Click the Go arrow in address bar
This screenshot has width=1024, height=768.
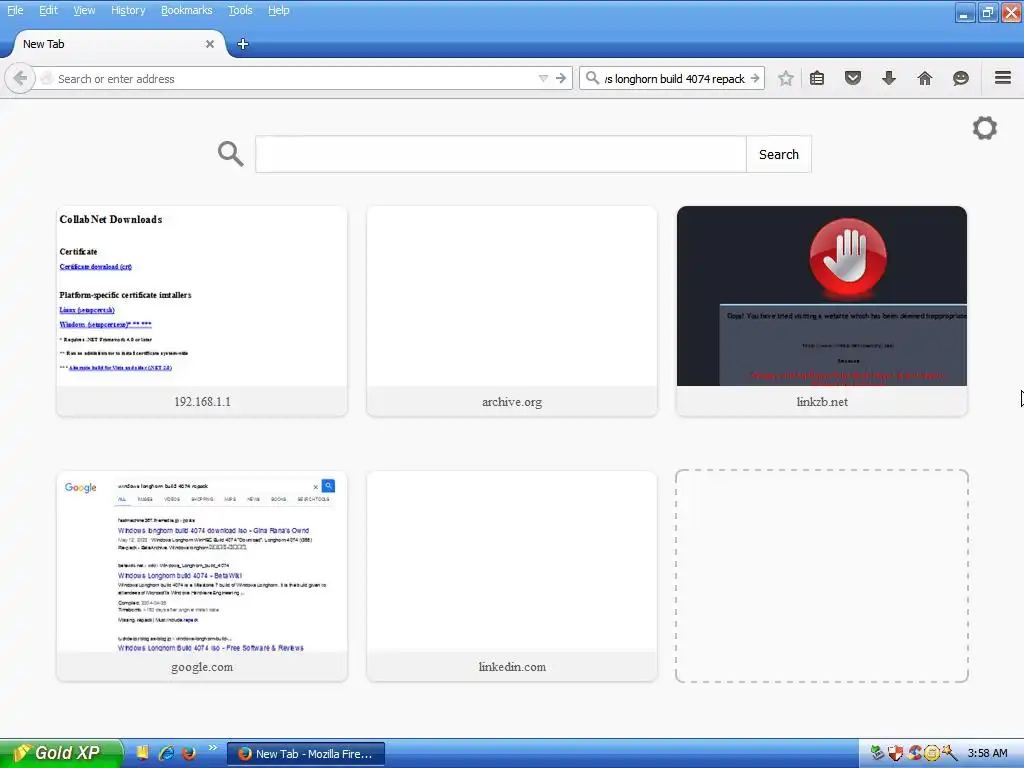click(x=561, y=78)
